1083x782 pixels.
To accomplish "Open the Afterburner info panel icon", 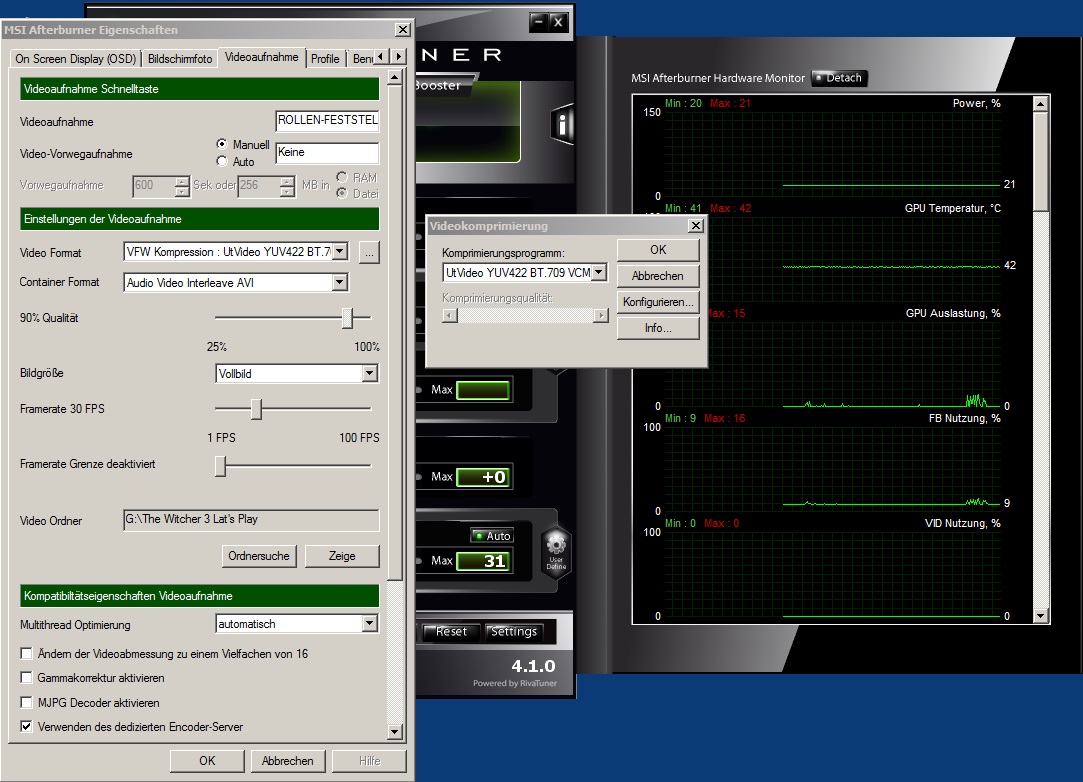I will (562, 124).
